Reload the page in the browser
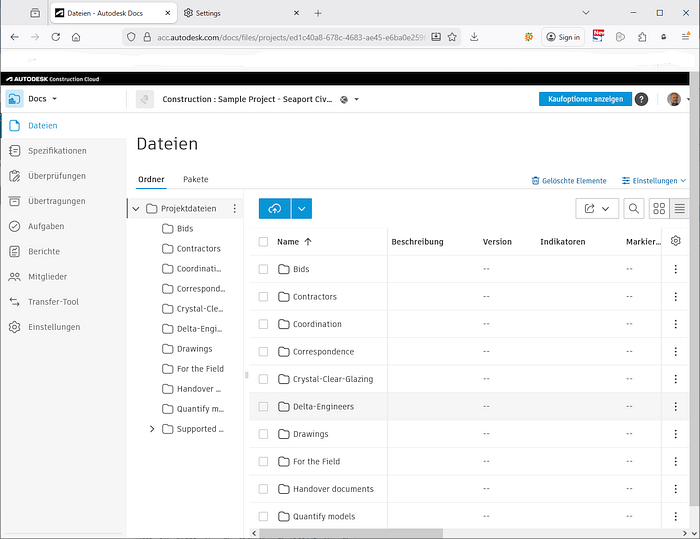 [x=55, y=37]
